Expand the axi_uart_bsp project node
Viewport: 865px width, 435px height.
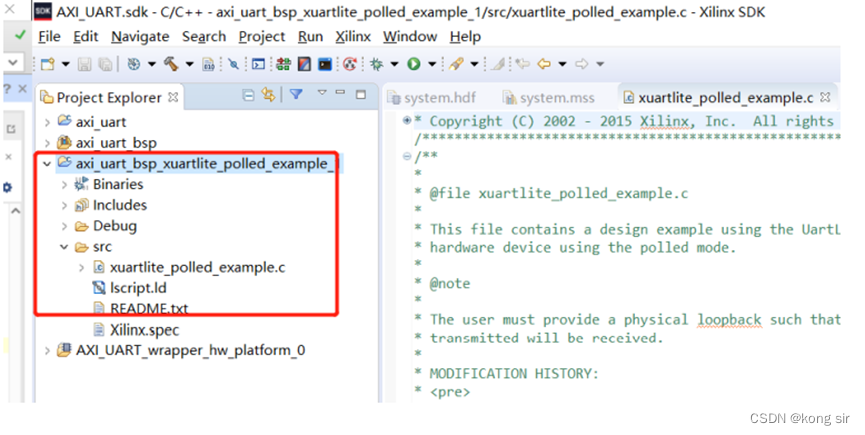(x=47, y=143)
